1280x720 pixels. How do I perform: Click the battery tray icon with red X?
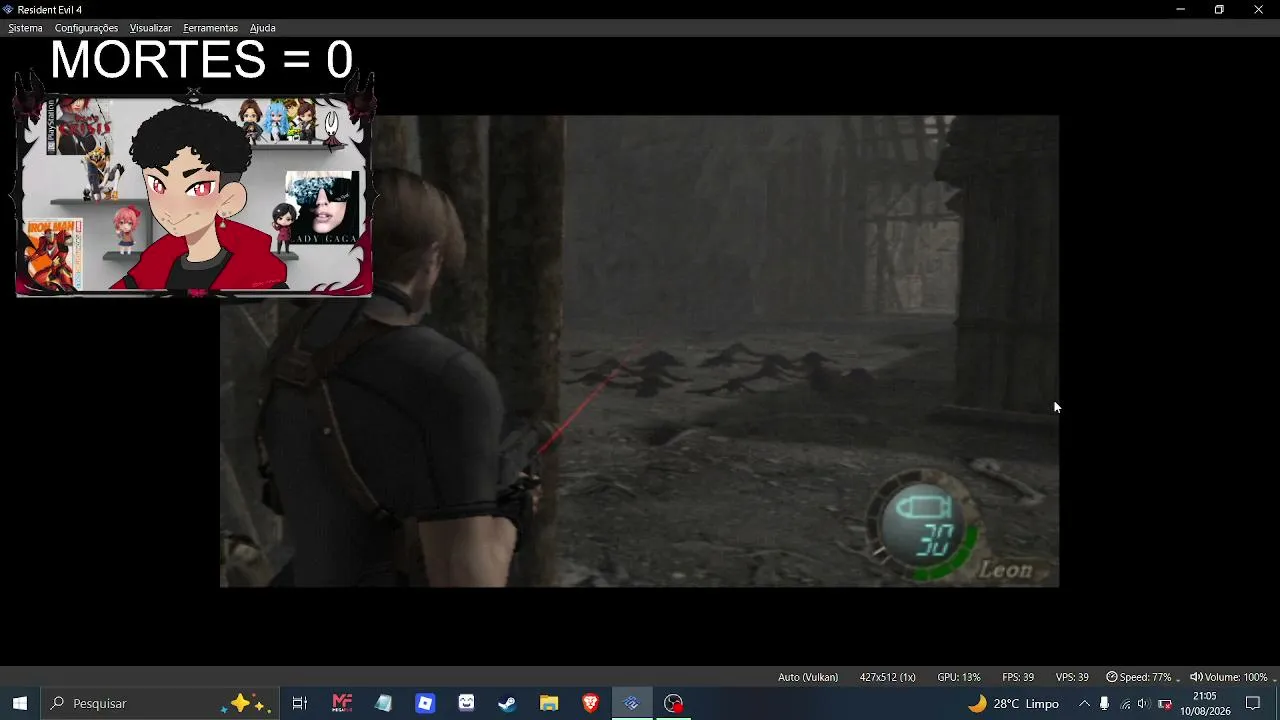coord(1165,703)
